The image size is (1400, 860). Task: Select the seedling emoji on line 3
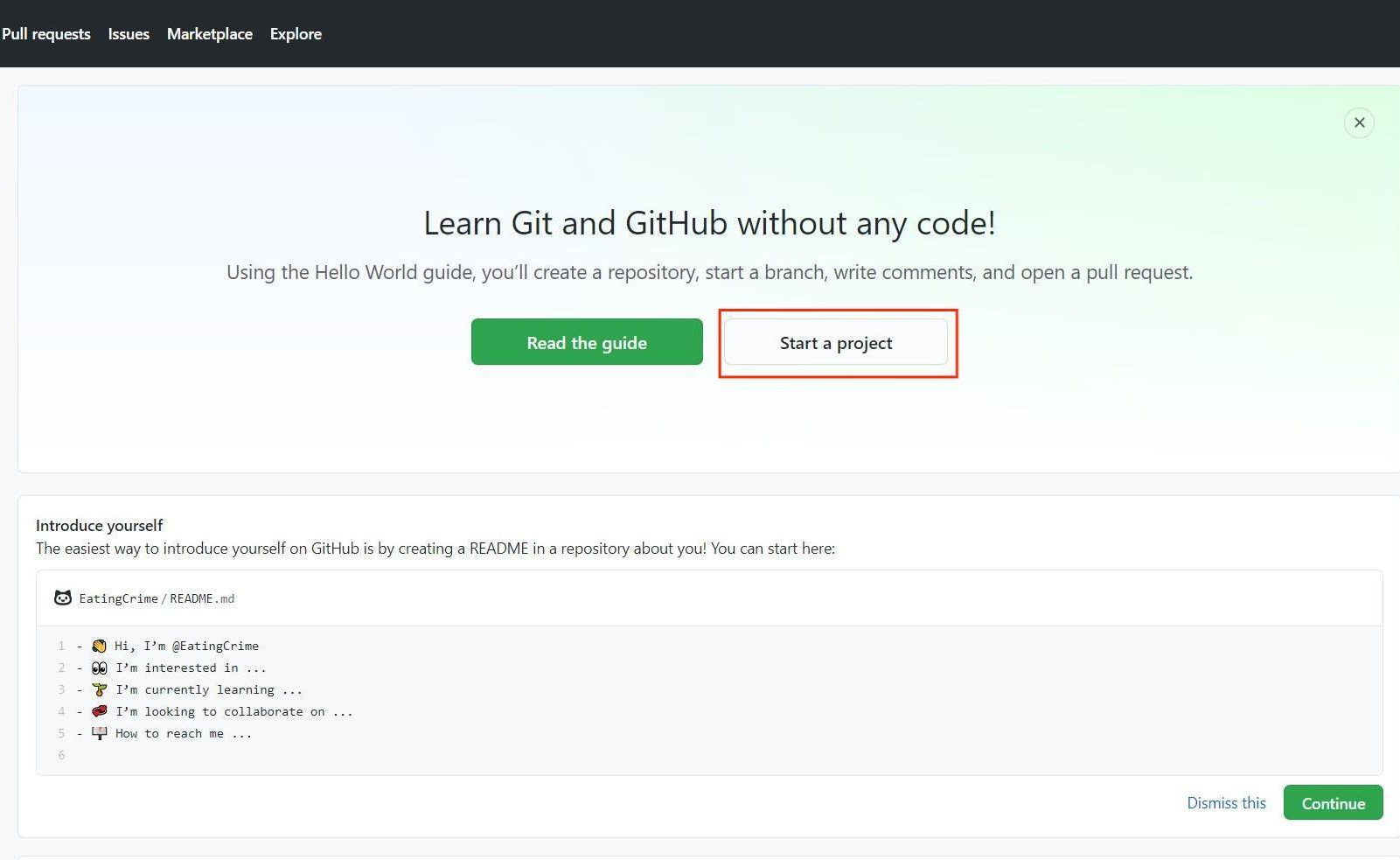click(x=100, y=689)
